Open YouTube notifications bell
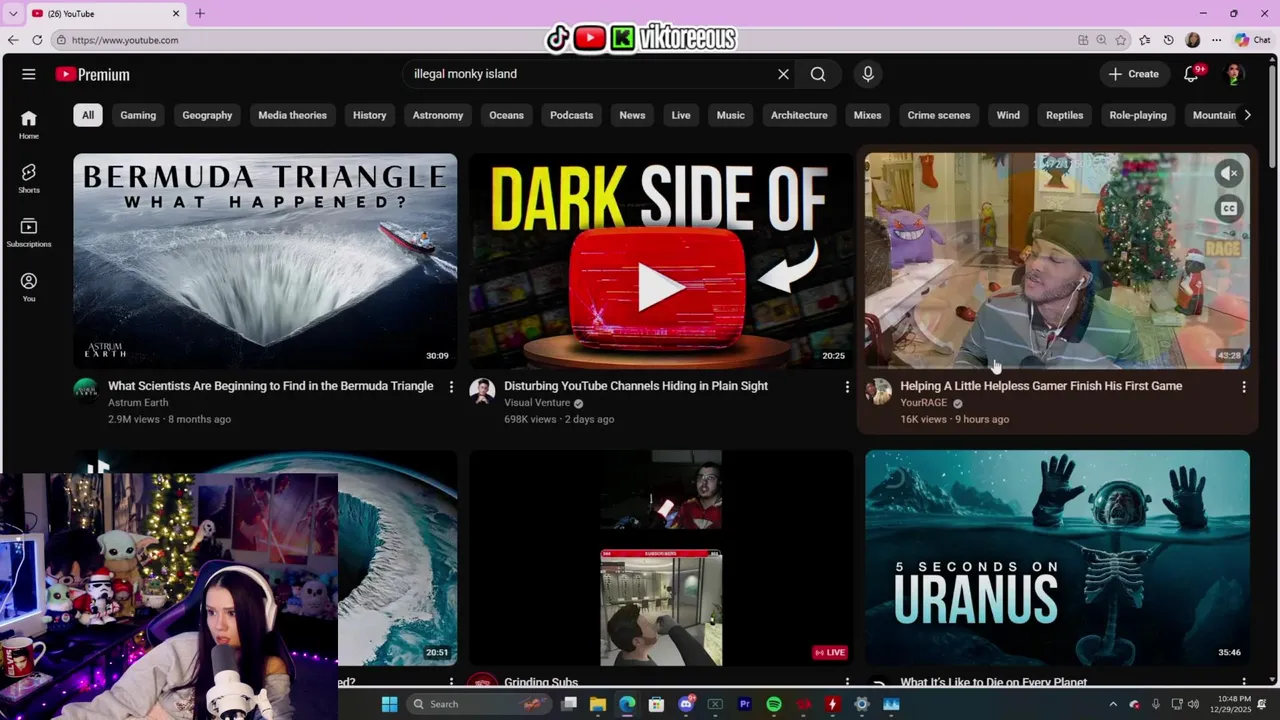Screen dimensions: 1280x720 click(x=1191, y=74)
